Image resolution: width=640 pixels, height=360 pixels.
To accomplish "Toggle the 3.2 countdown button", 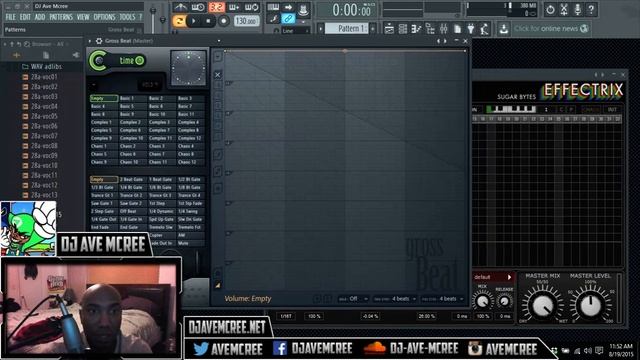I will [x=216, y=7].
